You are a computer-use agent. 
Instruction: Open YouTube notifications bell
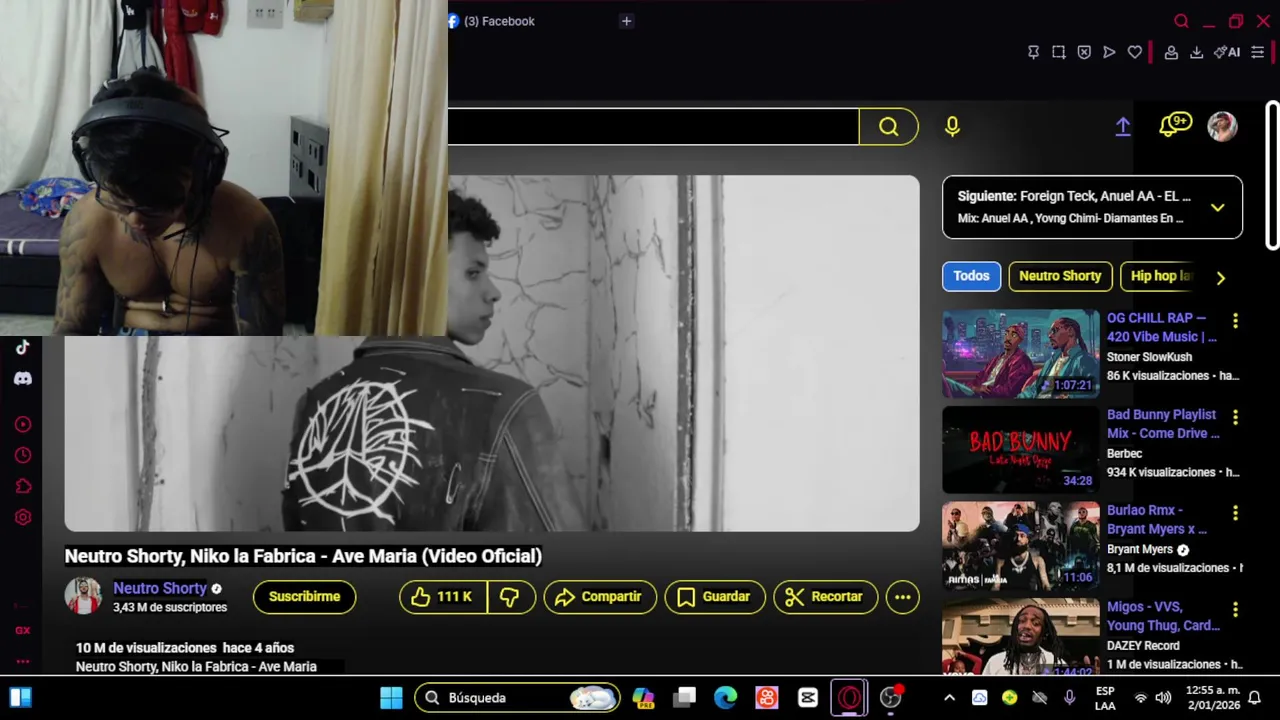tap(1174, 125)
